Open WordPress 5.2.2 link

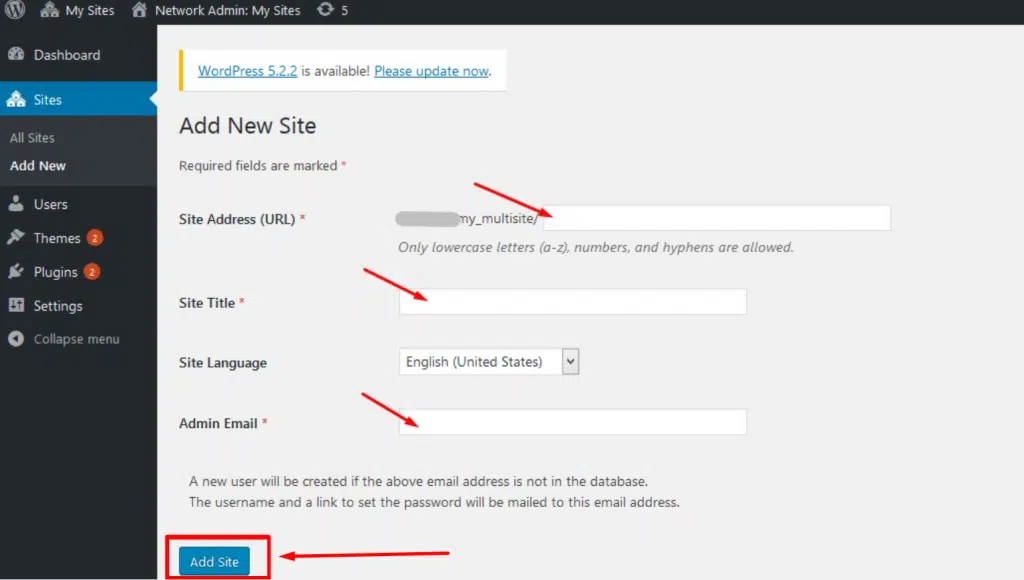[247, 71]
